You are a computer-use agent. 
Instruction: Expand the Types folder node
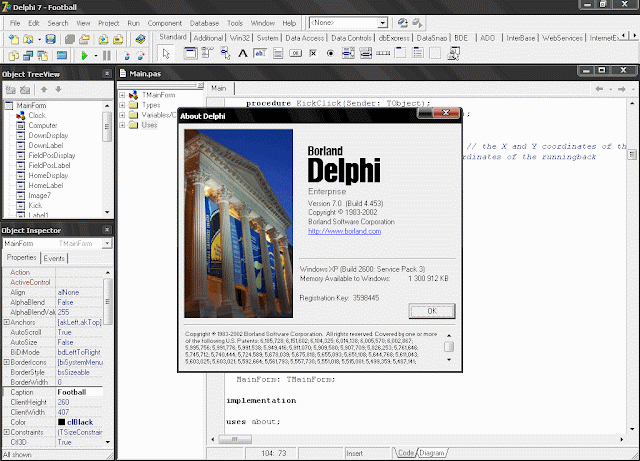click(122, 105)
